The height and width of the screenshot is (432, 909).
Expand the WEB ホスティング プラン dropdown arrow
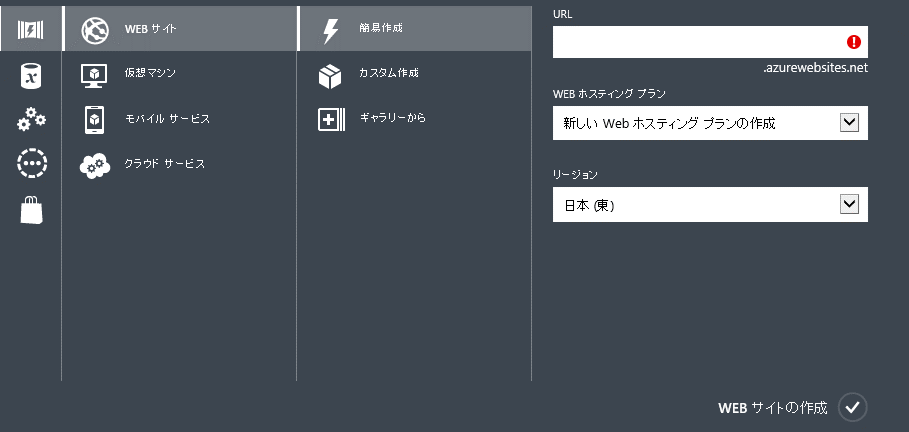pyautogui.click(x=849, y=122)
